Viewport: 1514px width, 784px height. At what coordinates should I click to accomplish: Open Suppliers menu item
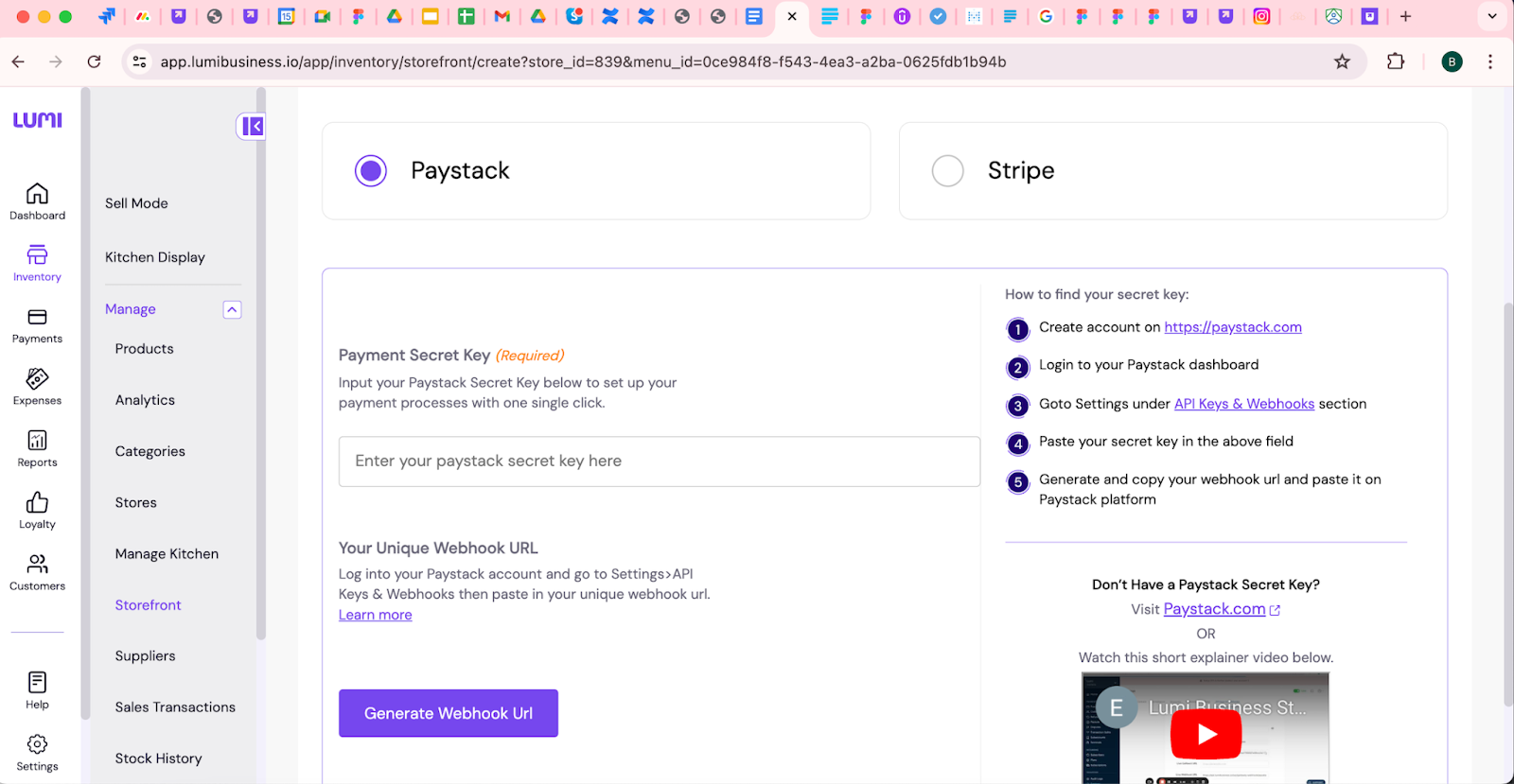145,655
